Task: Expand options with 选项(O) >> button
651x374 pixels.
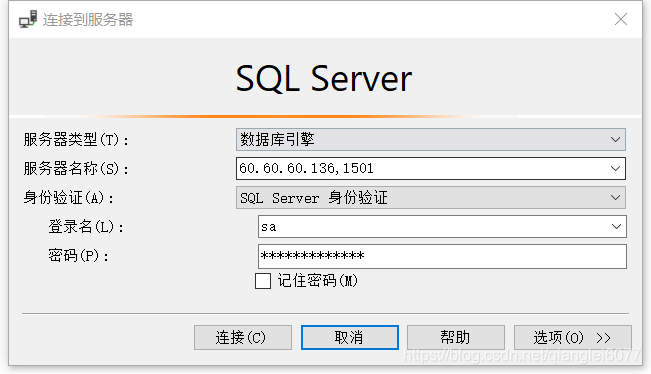Action: click(x=573, y=337)
